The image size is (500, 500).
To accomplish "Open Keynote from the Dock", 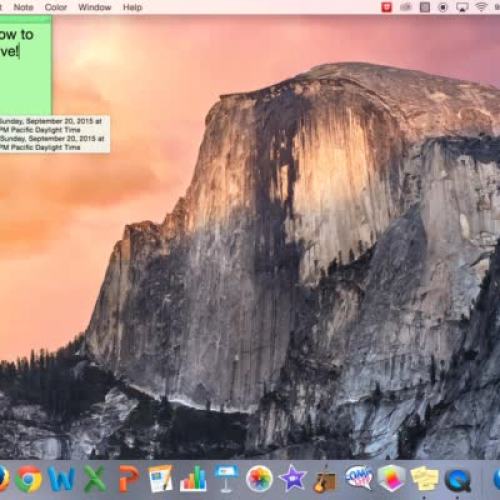I will pyautogui.click(x=226, y=479).
